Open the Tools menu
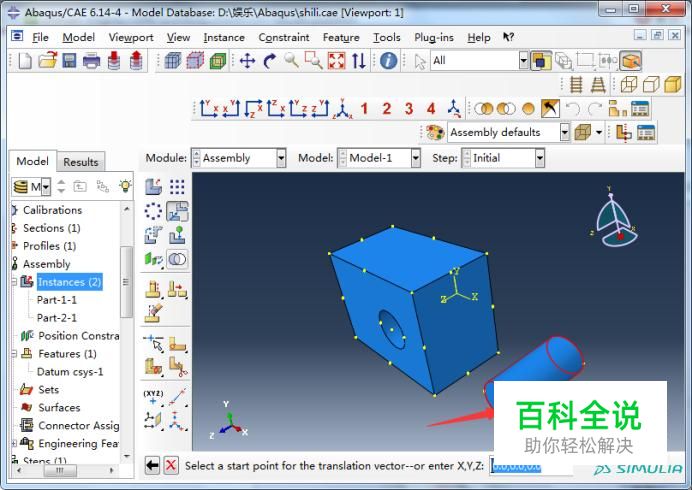 (387, 38)
